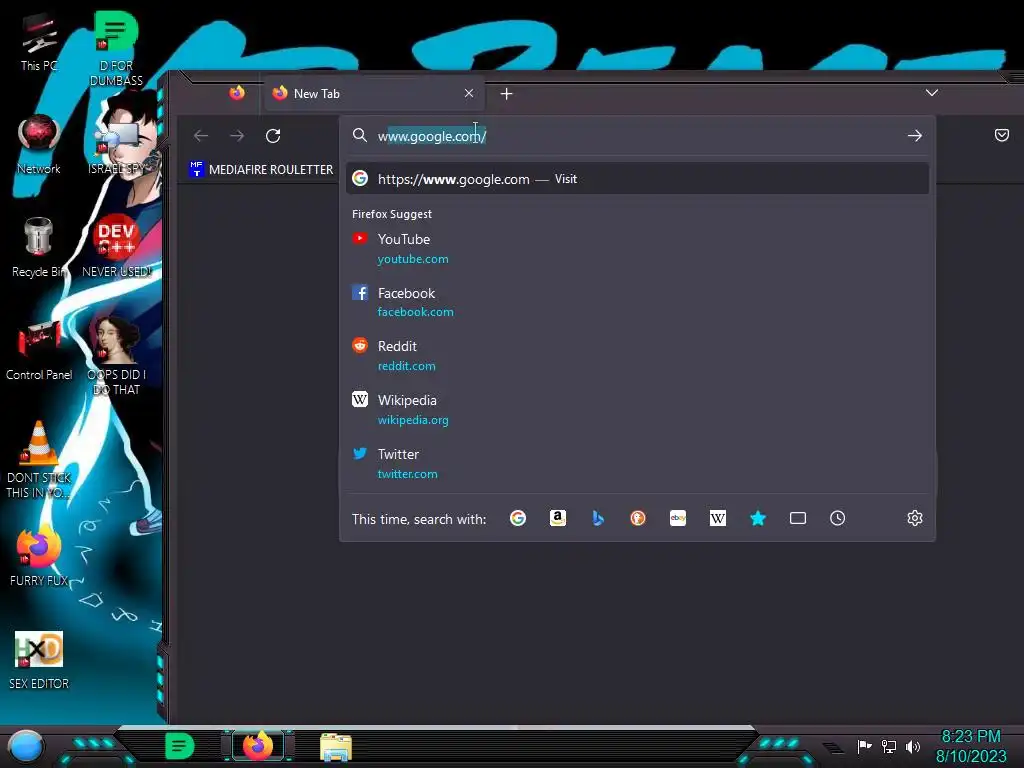Screen dimensions: 1024x768
Task: Reload the current page
Action: (273, 136)
